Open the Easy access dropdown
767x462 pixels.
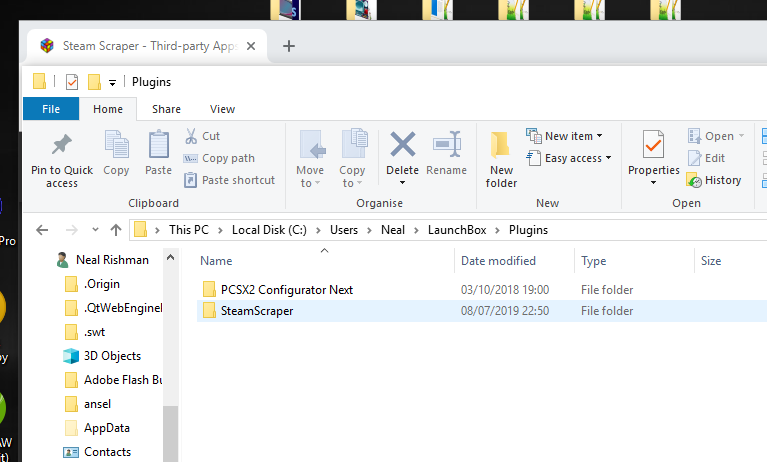(x=569, y=158)
